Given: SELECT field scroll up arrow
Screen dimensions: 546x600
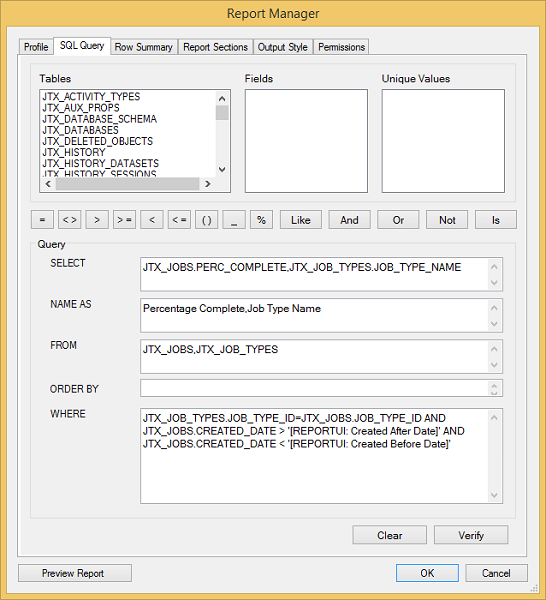Looking at the screenshot, I should [494, 266].
